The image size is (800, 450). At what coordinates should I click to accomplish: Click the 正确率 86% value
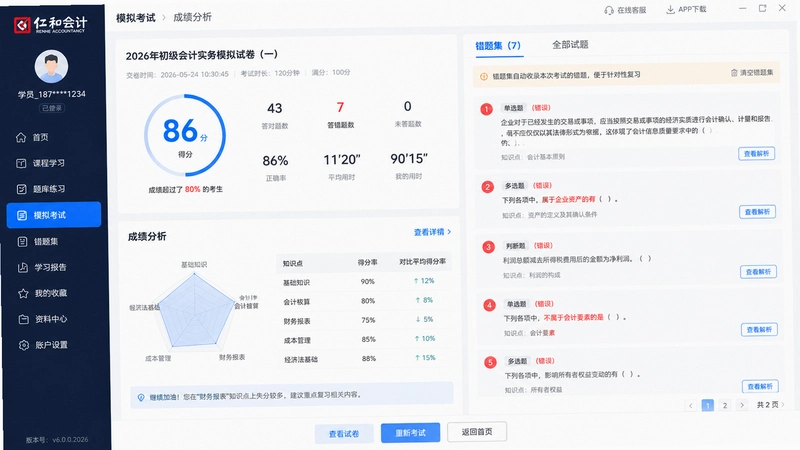[276, 161]
